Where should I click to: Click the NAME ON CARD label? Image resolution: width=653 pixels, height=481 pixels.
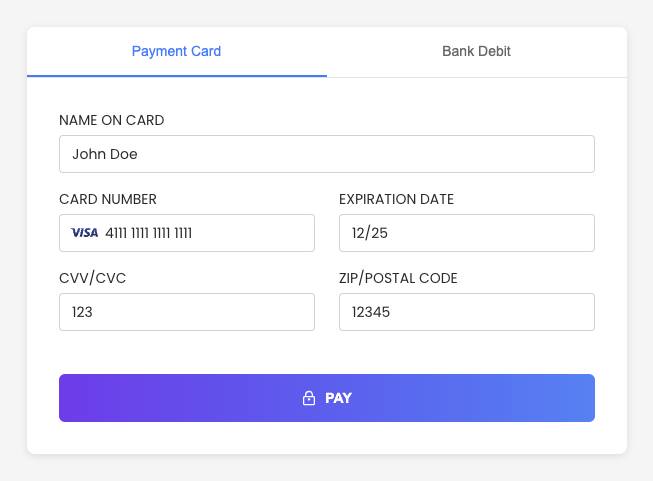(111, 120)
